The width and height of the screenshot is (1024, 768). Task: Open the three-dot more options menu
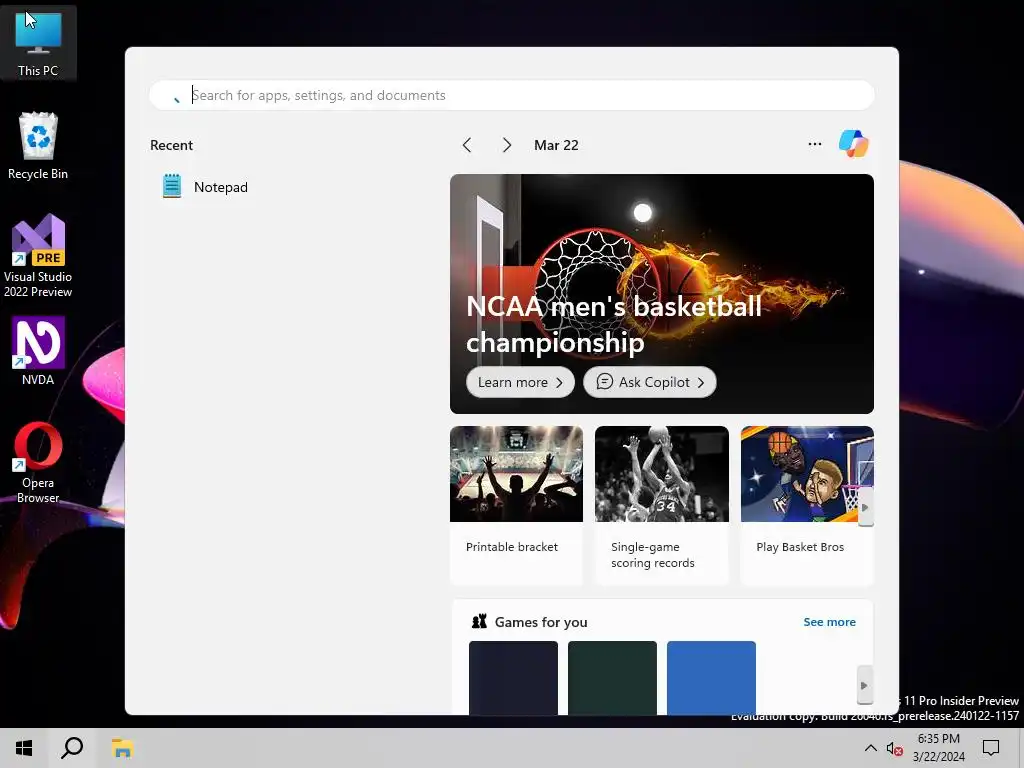point(814,144)
